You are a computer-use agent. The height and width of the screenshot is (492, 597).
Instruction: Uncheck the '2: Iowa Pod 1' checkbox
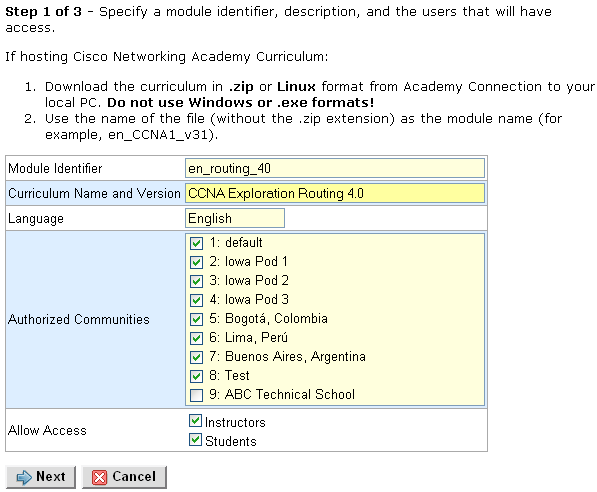196,262
